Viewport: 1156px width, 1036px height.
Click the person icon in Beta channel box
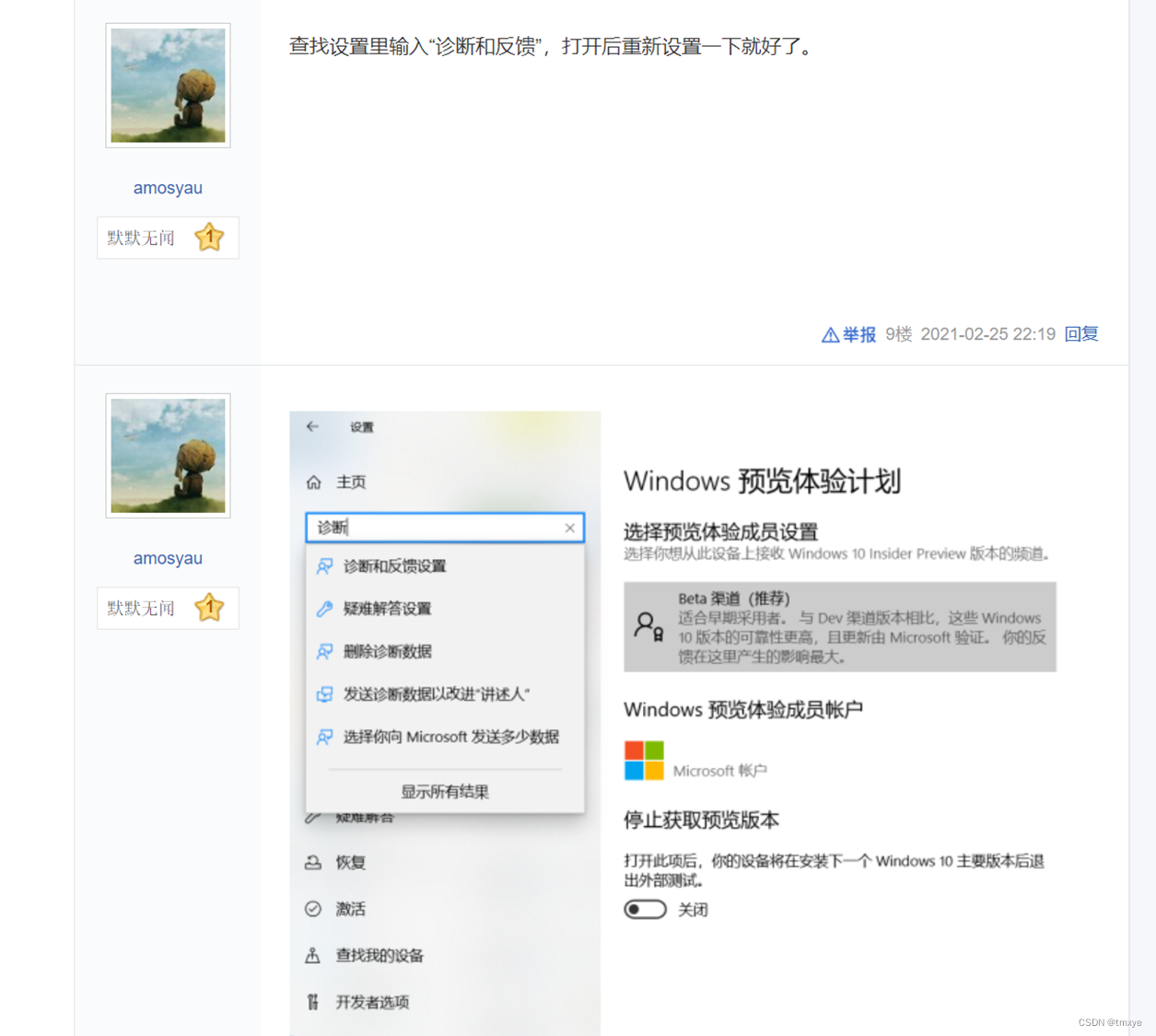pos(648,627)
